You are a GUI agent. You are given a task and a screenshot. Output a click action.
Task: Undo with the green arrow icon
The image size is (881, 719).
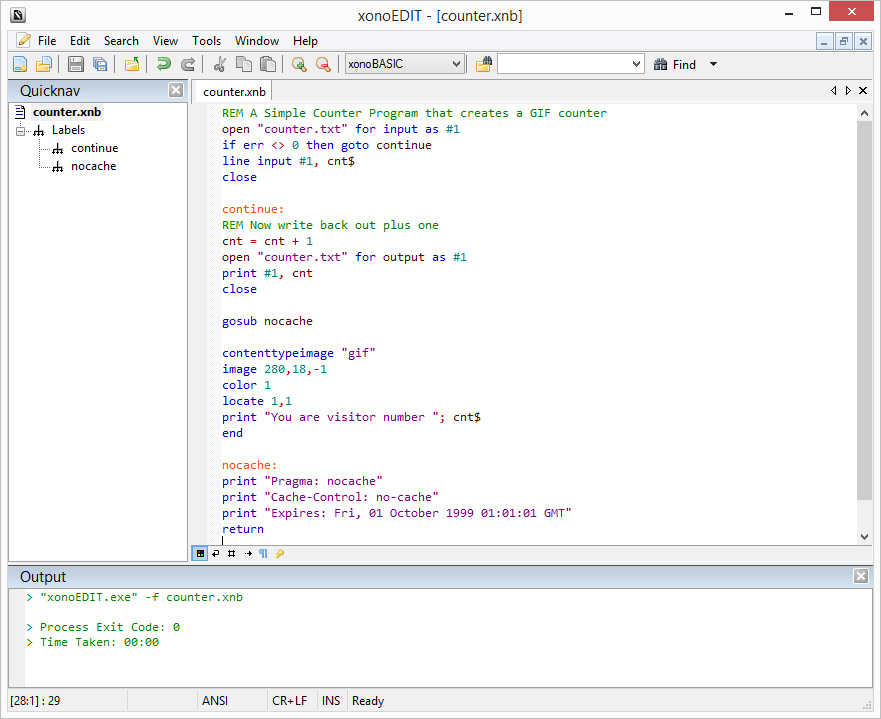tap(164, 65)
